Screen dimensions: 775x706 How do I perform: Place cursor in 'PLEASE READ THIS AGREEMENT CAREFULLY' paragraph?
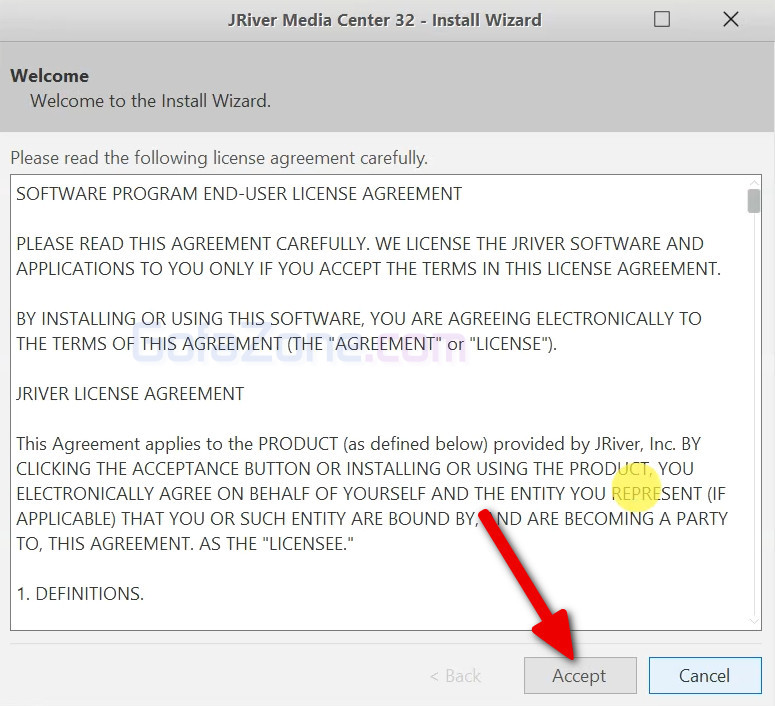pyautogui.click(x=360, y=244)
